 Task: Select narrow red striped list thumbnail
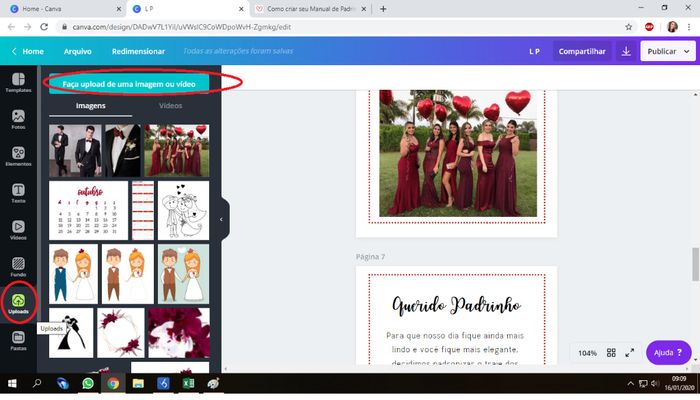[143, 210]
